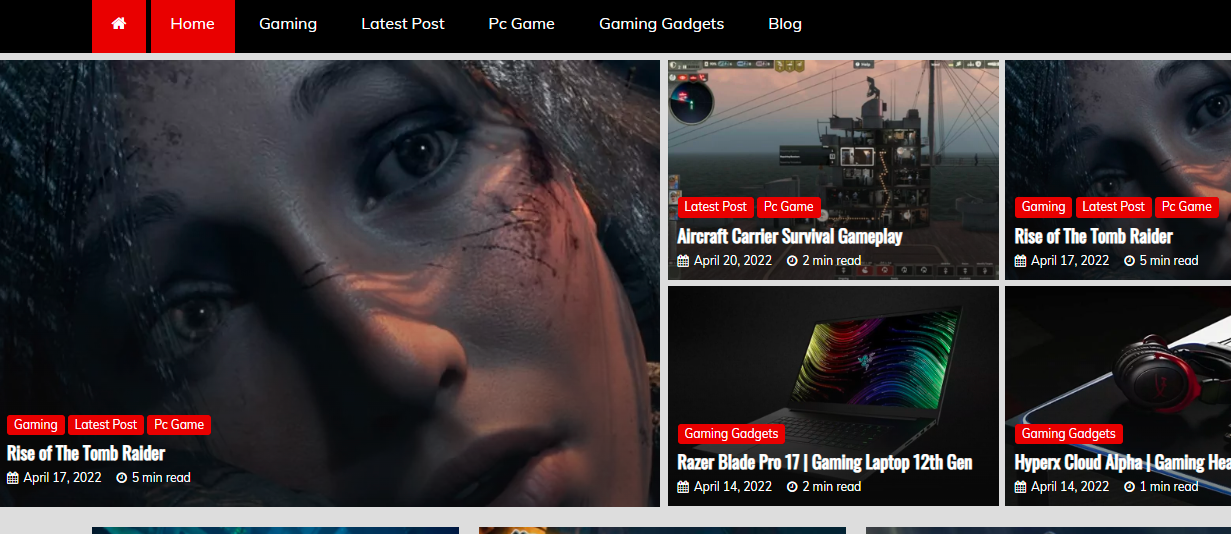Go to Latest Post in navigation bar

402,24
